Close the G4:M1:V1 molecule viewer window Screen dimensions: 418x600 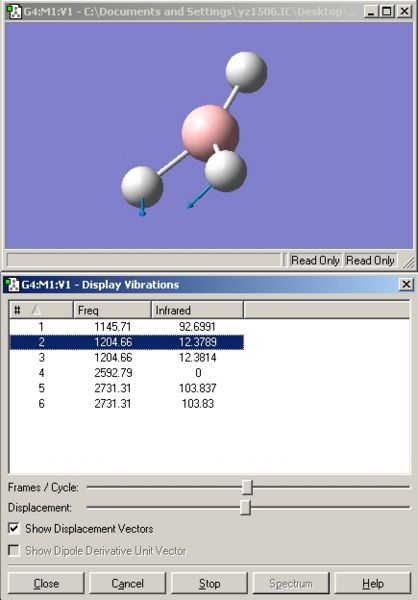(x=405, y=11)
